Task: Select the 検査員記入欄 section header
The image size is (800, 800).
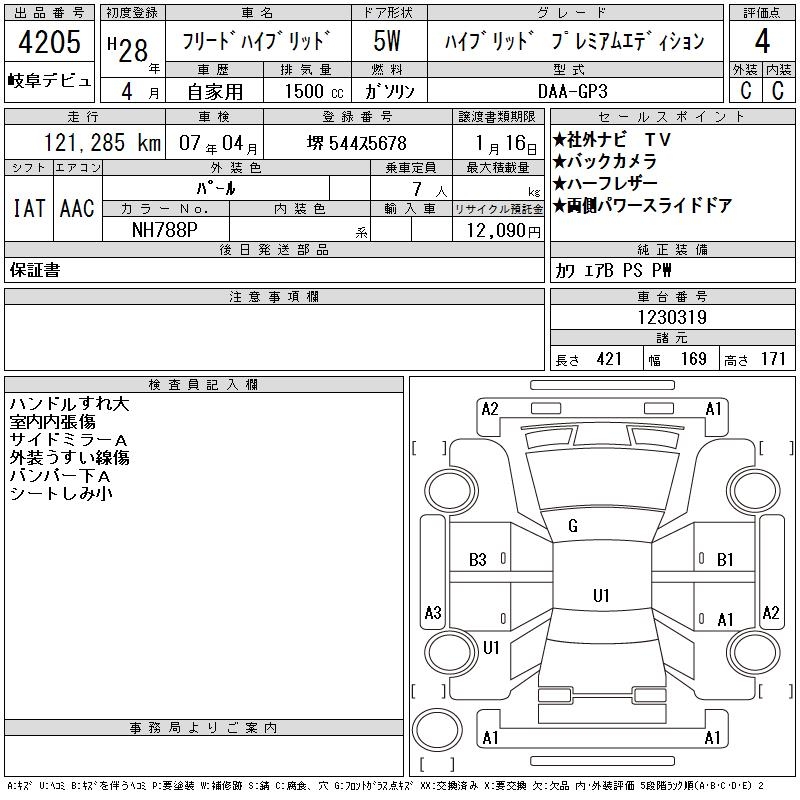Action: tap(204, 384)
